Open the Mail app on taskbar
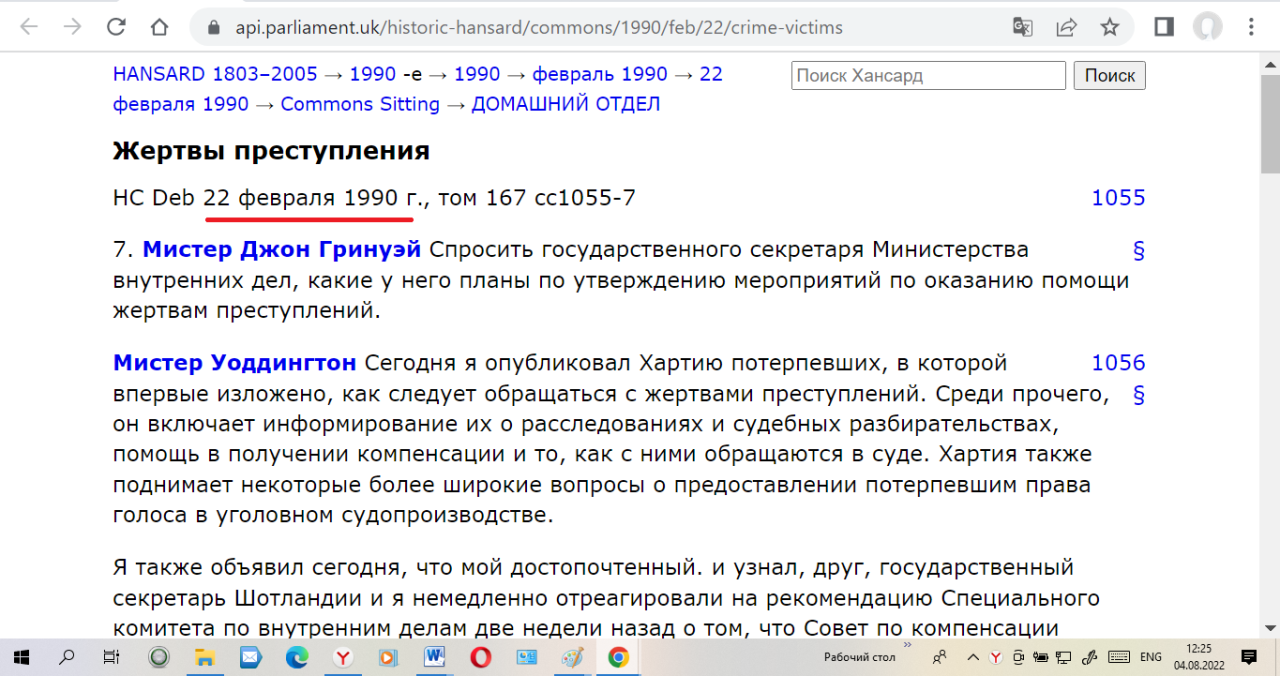The image size is (1280, 676). (x=250, y=657)
